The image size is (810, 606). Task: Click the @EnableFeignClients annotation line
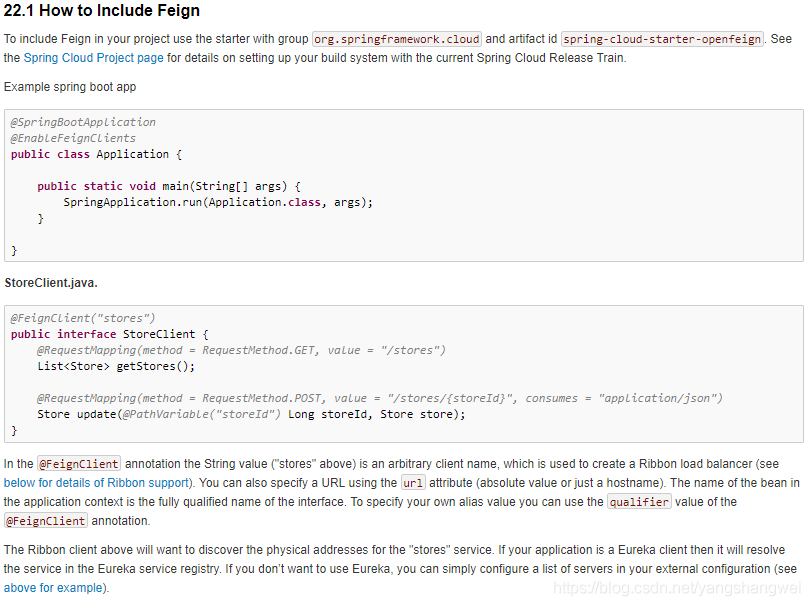(73, 138)
